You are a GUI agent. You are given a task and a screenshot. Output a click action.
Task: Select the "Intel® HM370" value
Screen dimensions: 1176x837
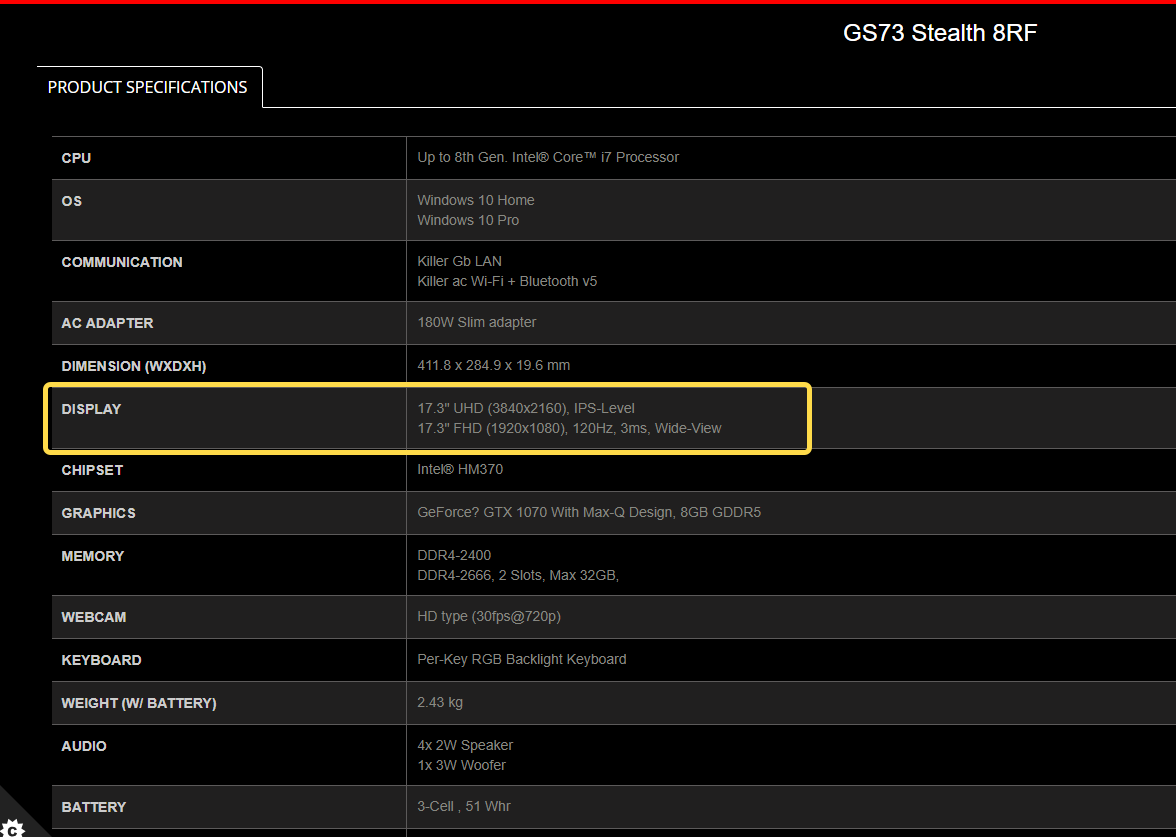coord(460,470)
